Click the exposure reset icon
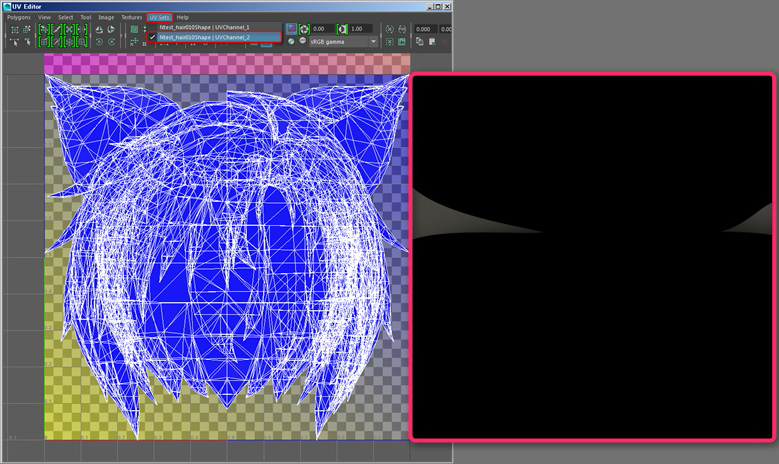Viewport: 779px width, 464px height. coord(304,29)
